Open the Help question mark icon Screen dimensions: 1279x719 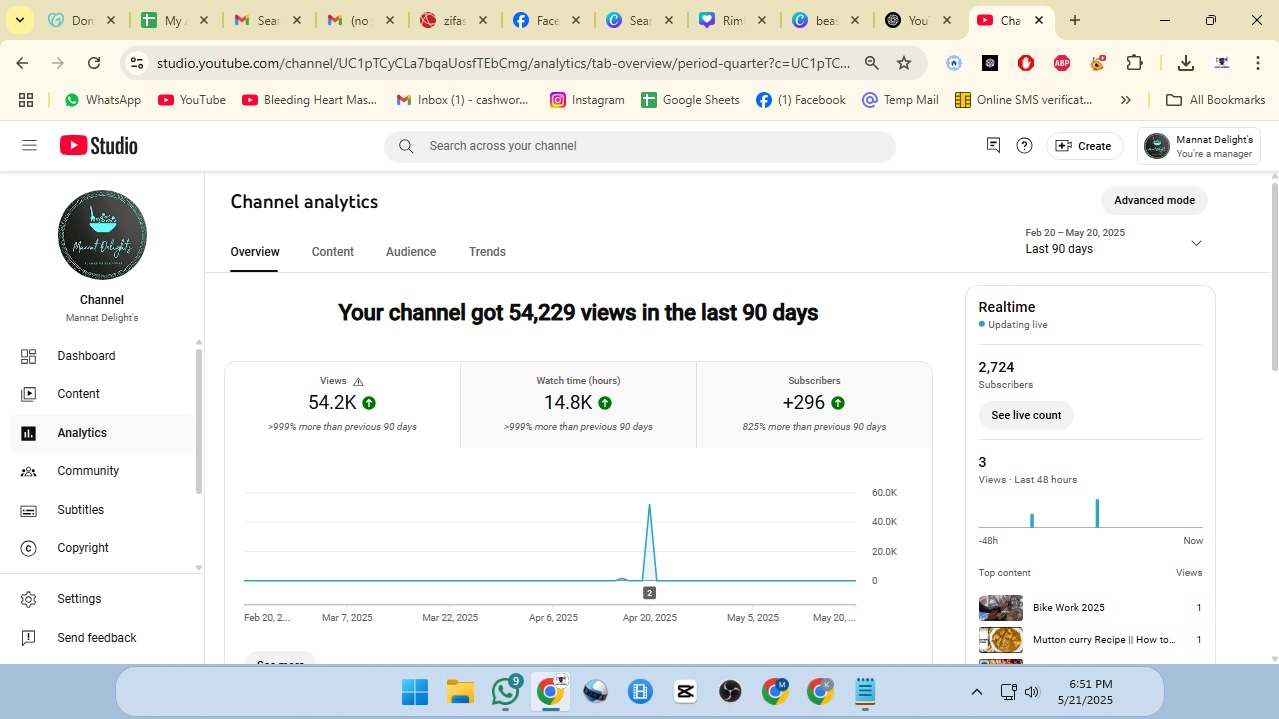tap(1024, 146)
